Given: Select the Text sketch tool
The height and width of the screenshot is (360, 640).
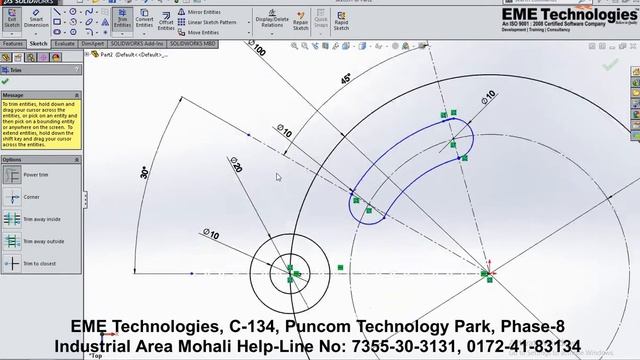Looking at the screenshot, I should coord(105,22).
